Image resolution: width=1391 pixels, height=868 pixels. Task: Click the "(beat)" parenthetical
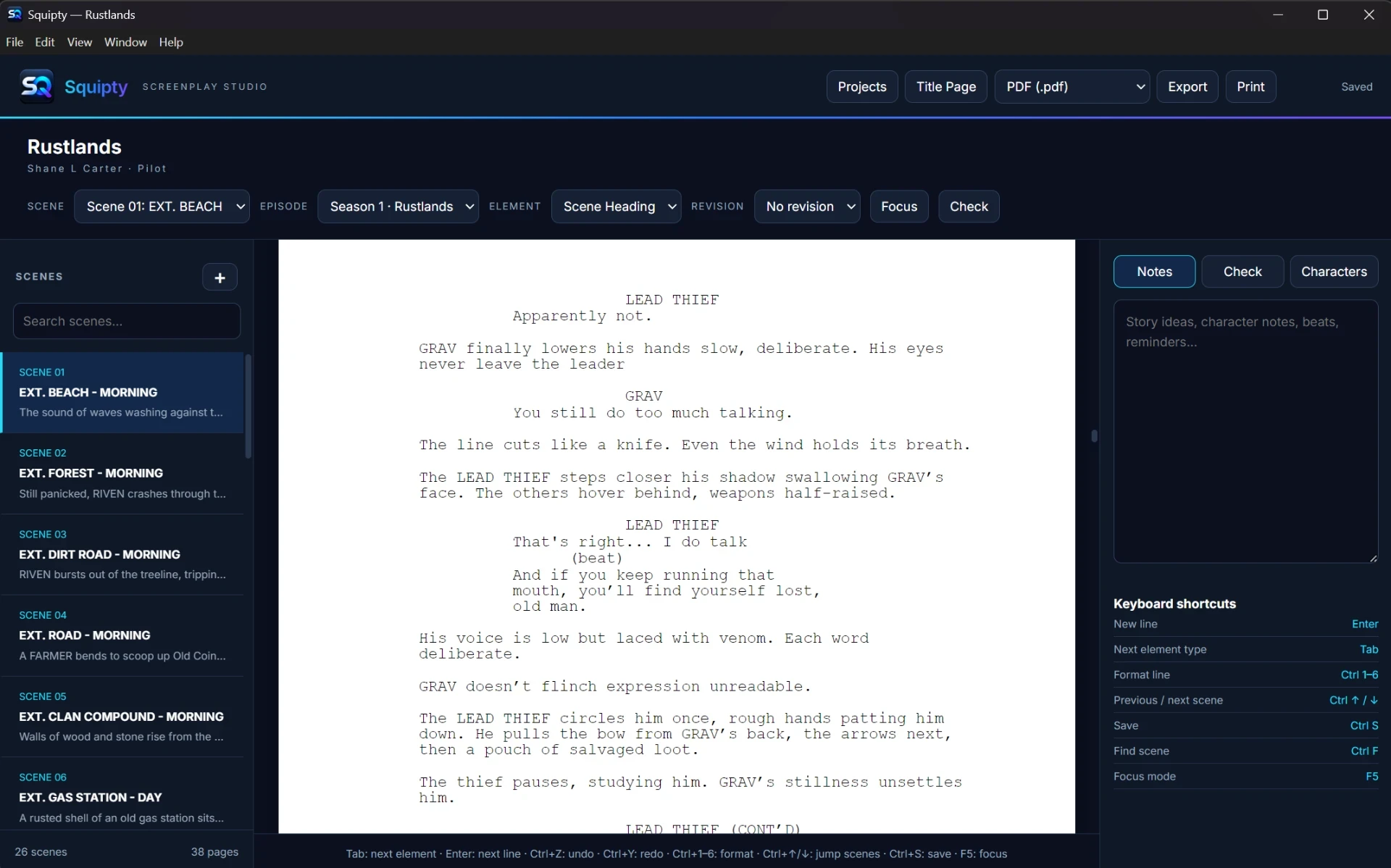[597, 559]
